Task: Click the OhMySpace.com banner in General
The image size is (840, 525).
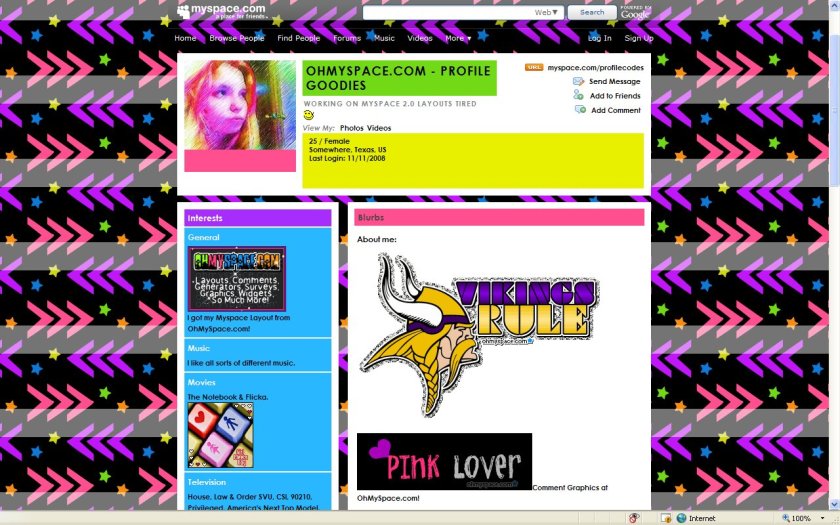Action: (237, 279)
